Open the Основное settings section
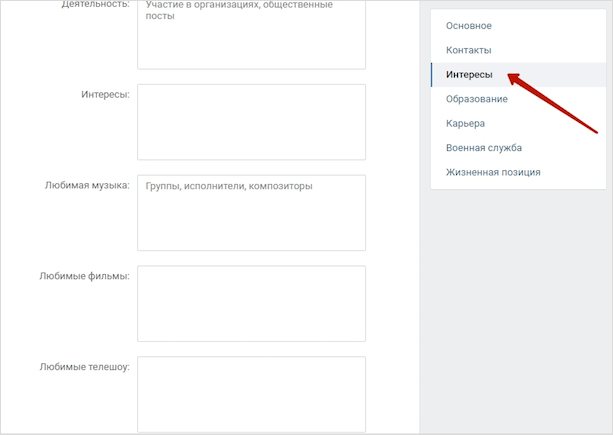This screenshot has height=435, width=613. coord(518,26)
